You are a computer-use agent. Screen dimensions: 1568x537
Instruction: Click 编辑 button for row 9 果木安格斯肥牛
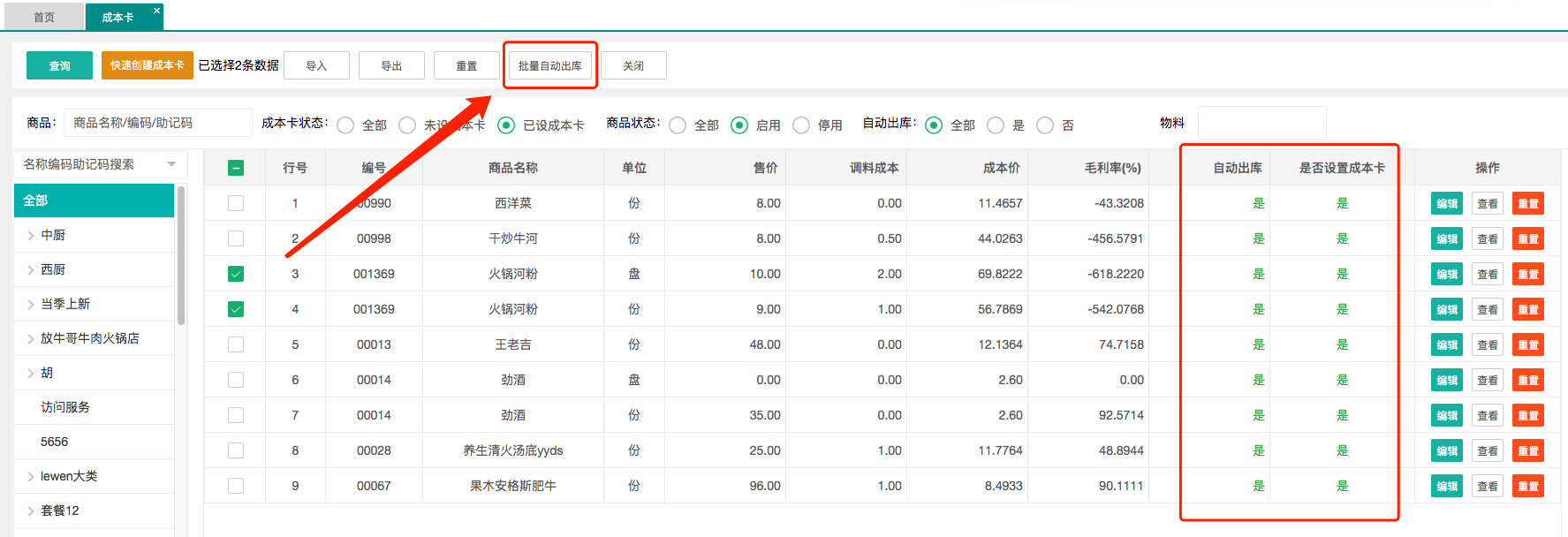1446,487
